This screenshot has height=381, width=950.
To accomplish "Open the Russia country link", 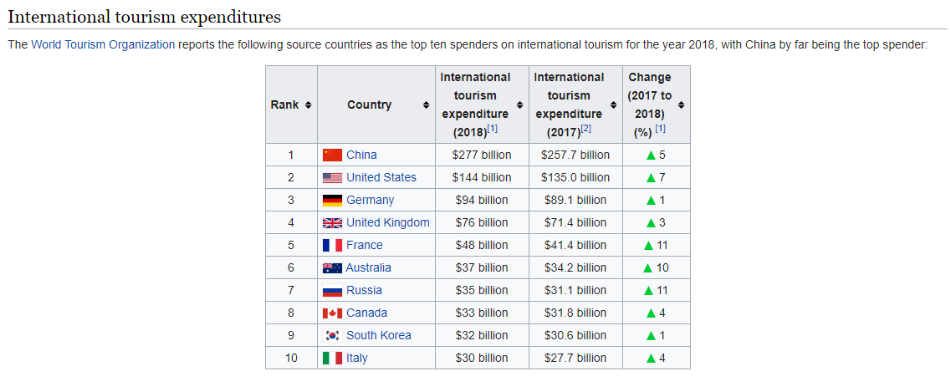I will (364, 290).
